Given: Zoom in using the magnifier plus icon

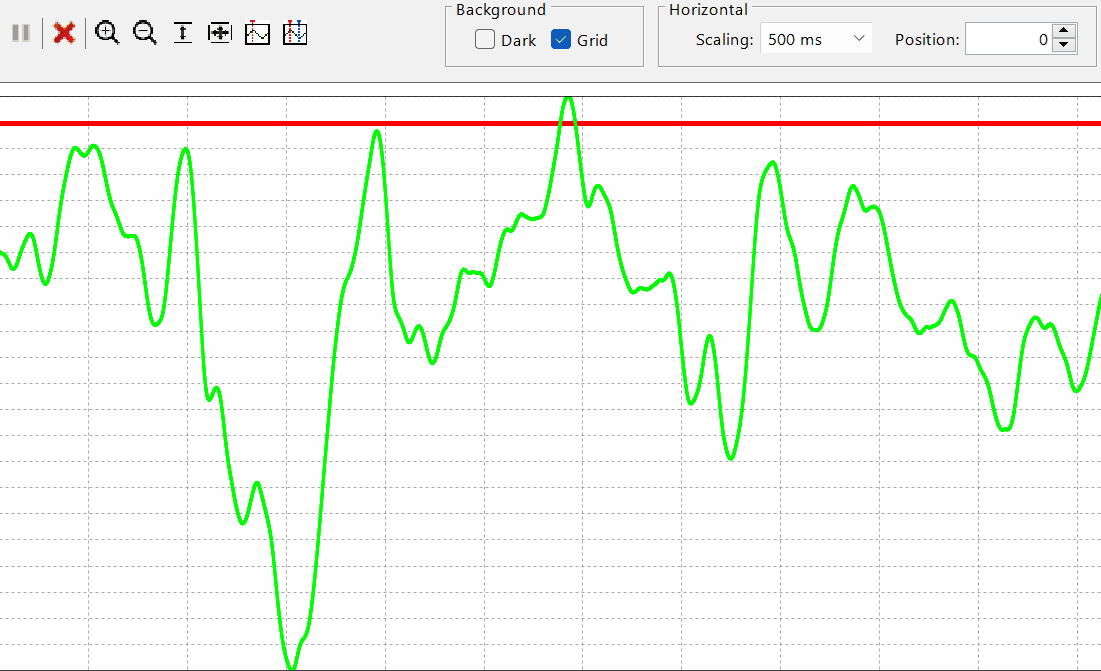Looking at the screenshot, I should point(107,33).
